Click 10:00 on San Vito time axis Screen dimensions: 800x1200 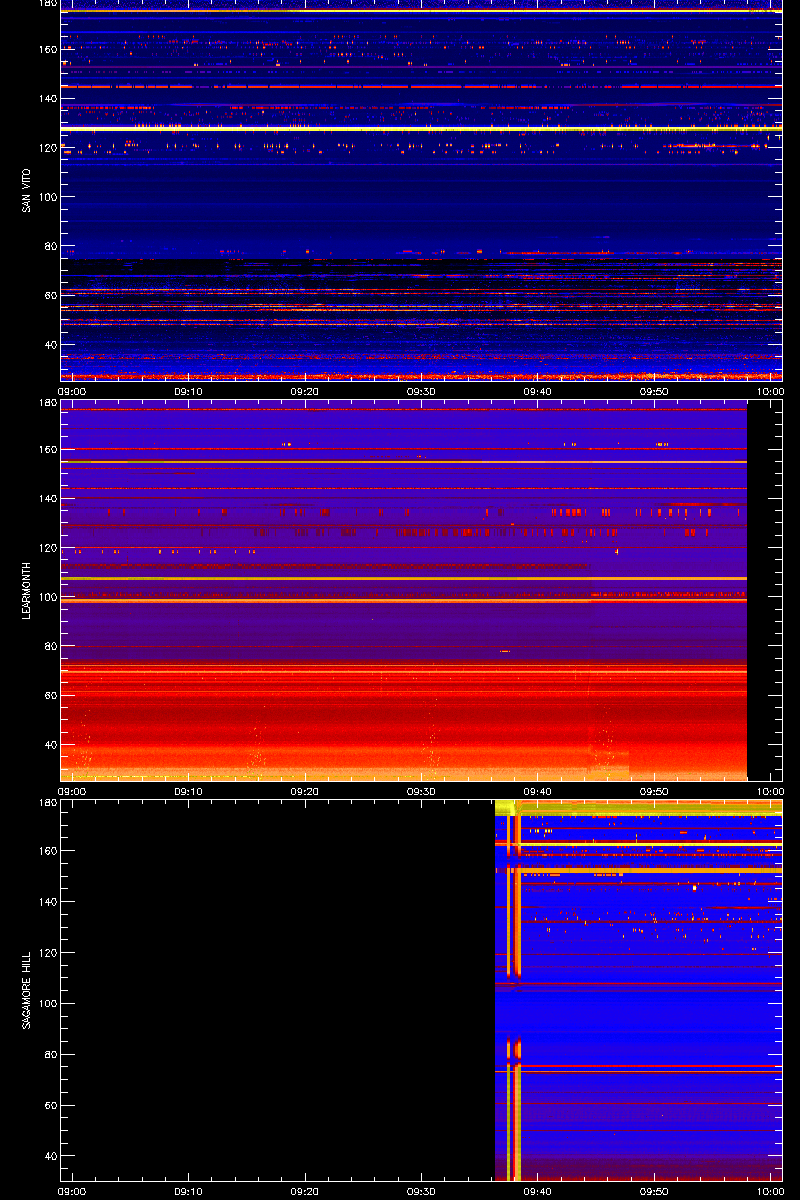point(770,392)
